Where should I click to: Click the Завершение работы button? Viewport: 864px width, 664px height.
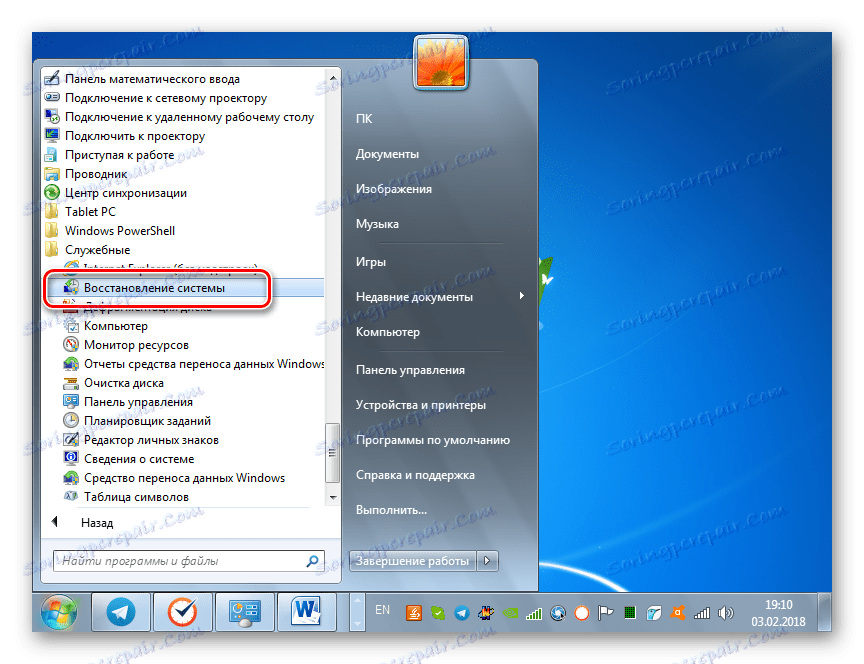(412, 561)
